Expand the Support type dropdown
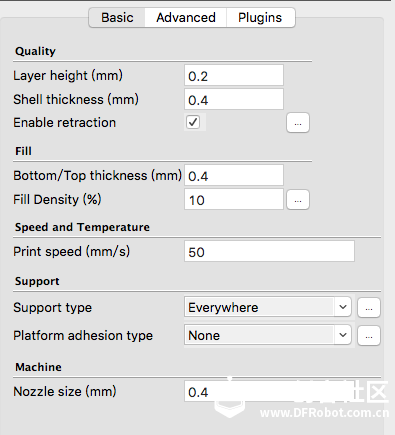395x435 pixels. point(268,307)
